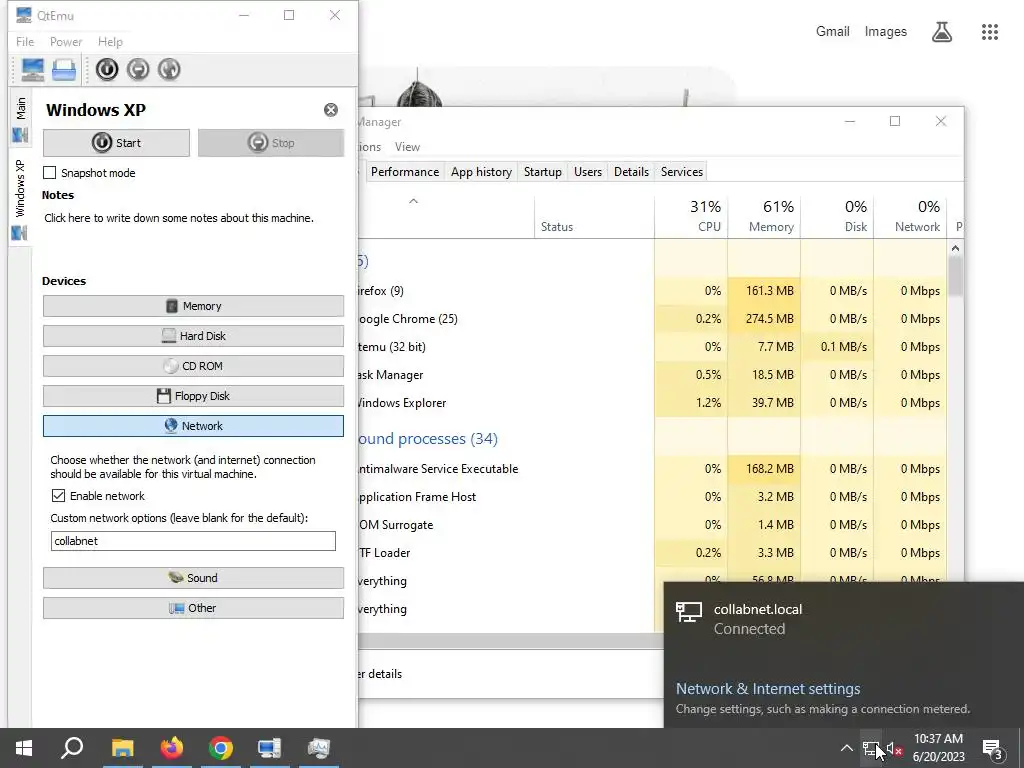
Task: Expand the Other device section
Action: [193, 608]
